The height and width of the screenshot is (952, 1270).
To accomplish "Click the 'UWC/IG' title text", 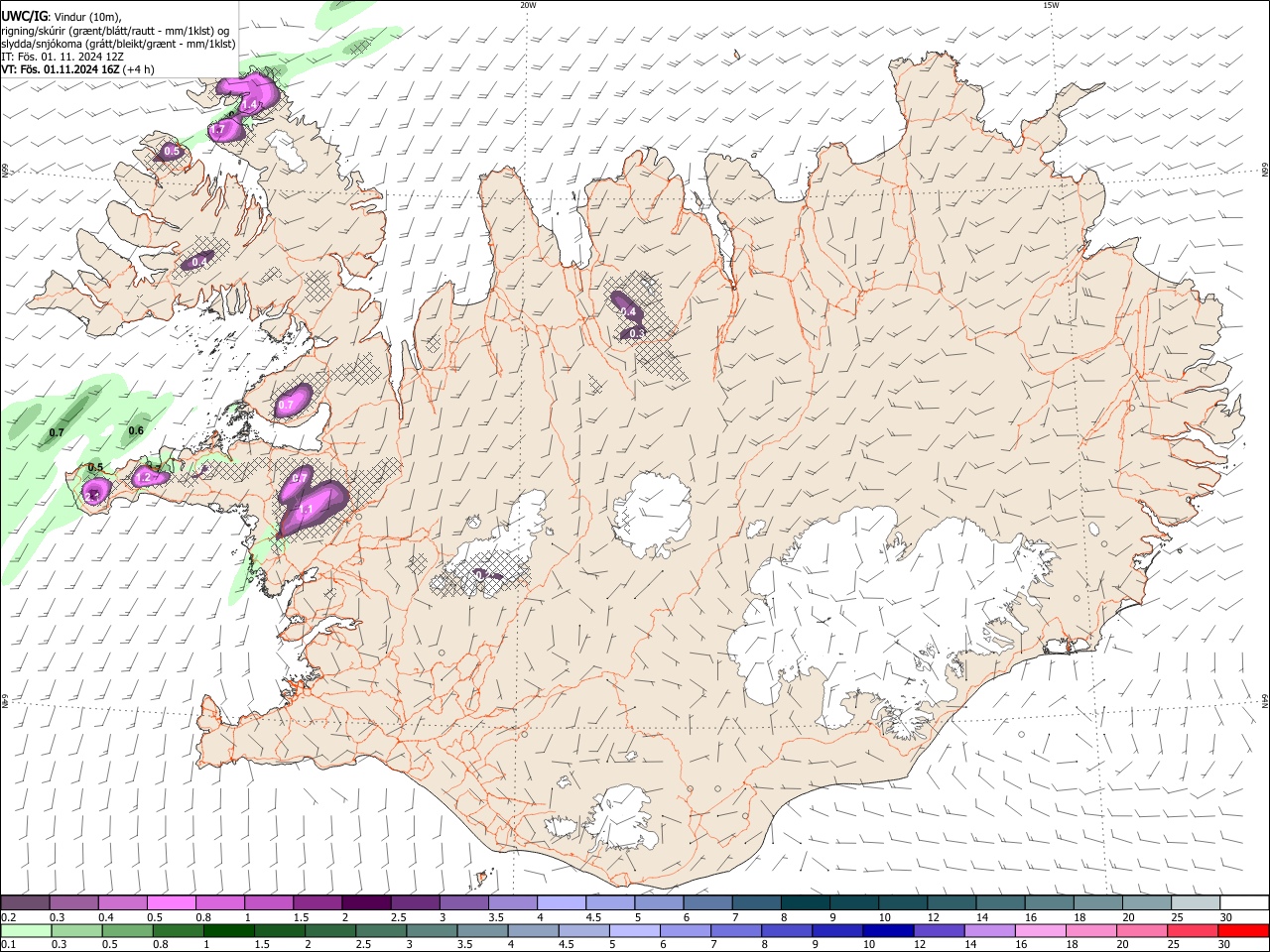I will click(25, 16).
